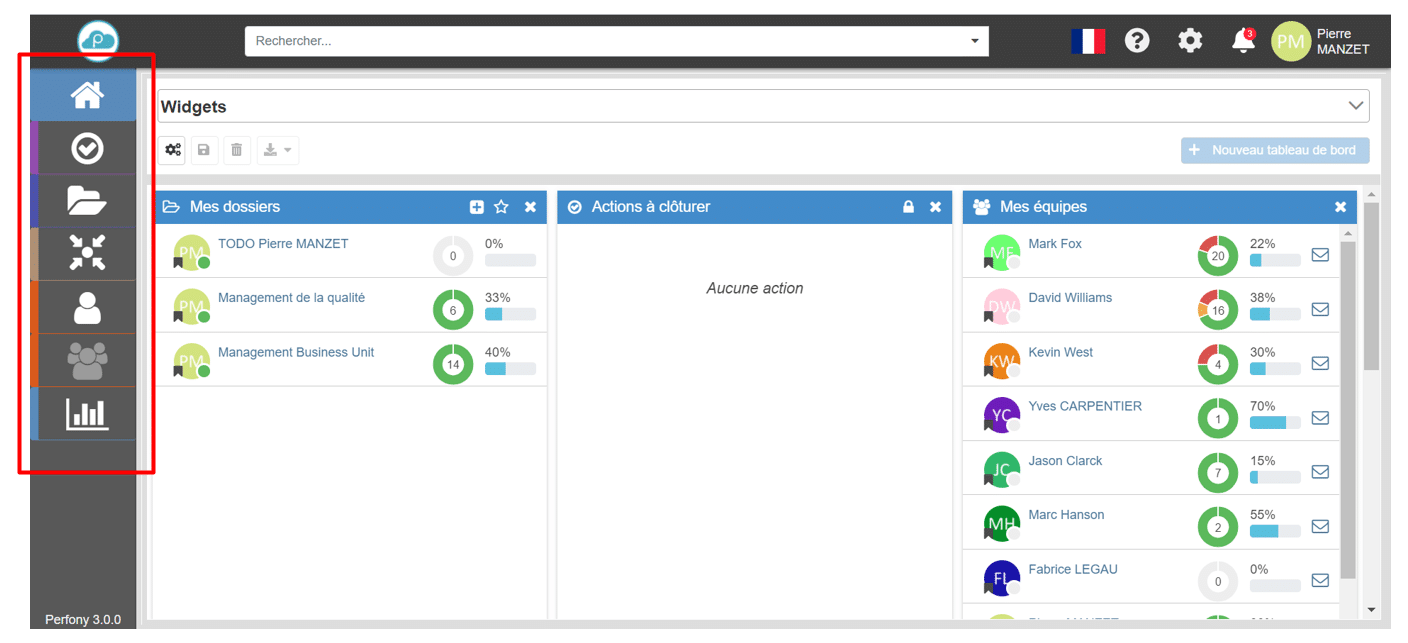
Task: Open the single user sidebar icon
Action: tap(87, 307)
